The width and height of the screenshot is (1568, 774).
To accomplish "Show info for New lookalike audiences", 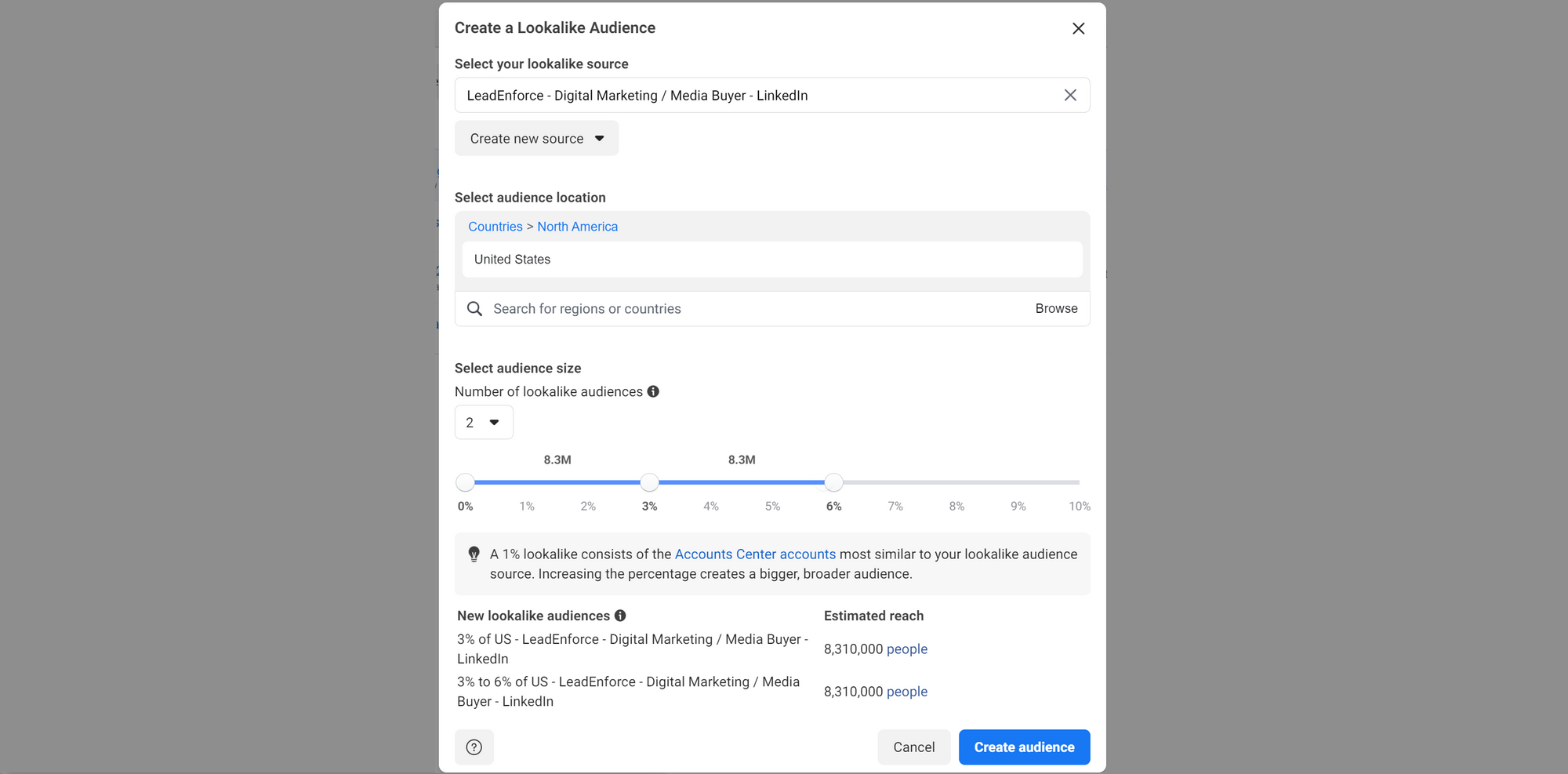I will [x=620, y=616].
